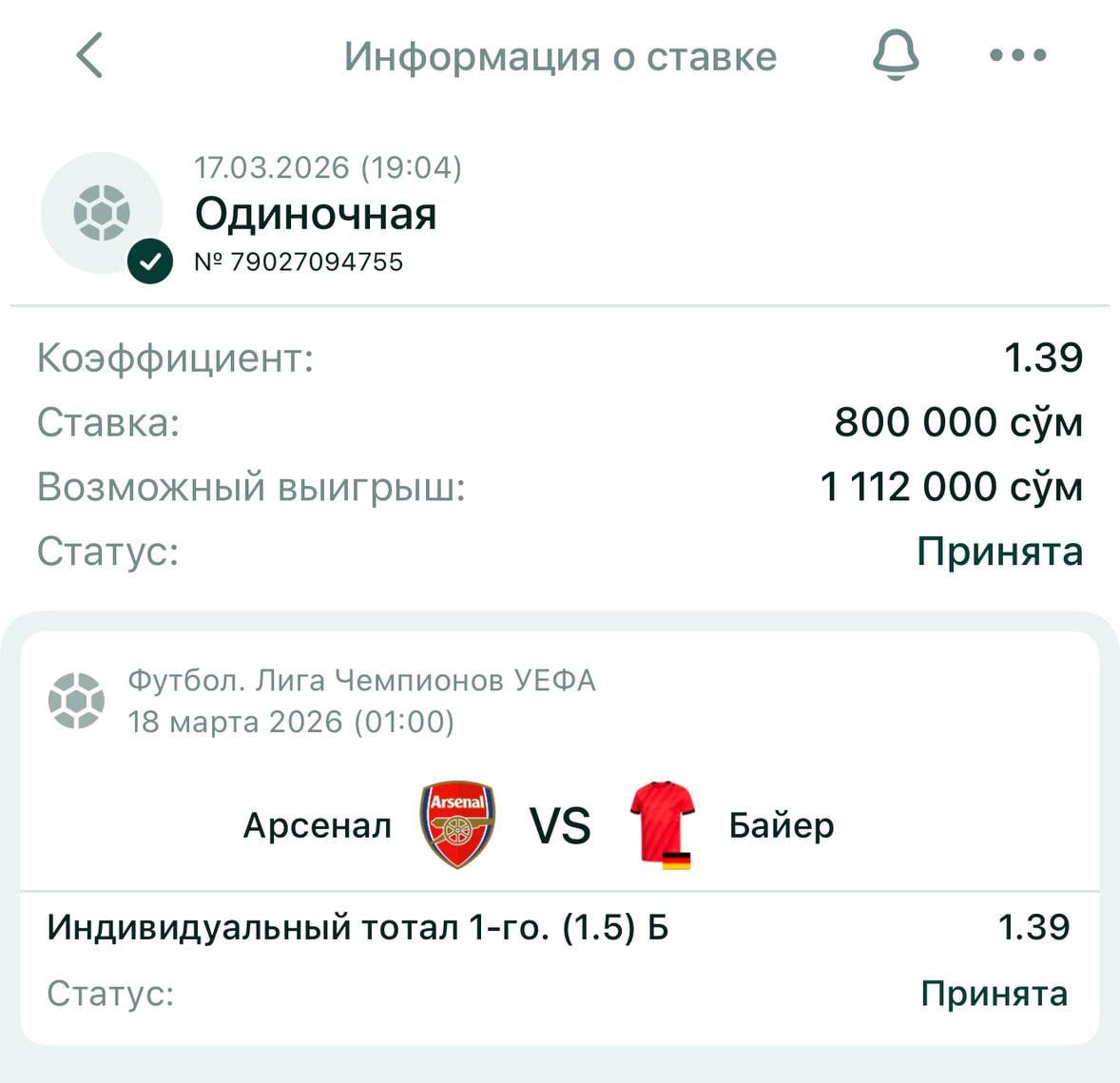Tap the back arrow icon
1120x1083 pixels.
coord(89,55)
